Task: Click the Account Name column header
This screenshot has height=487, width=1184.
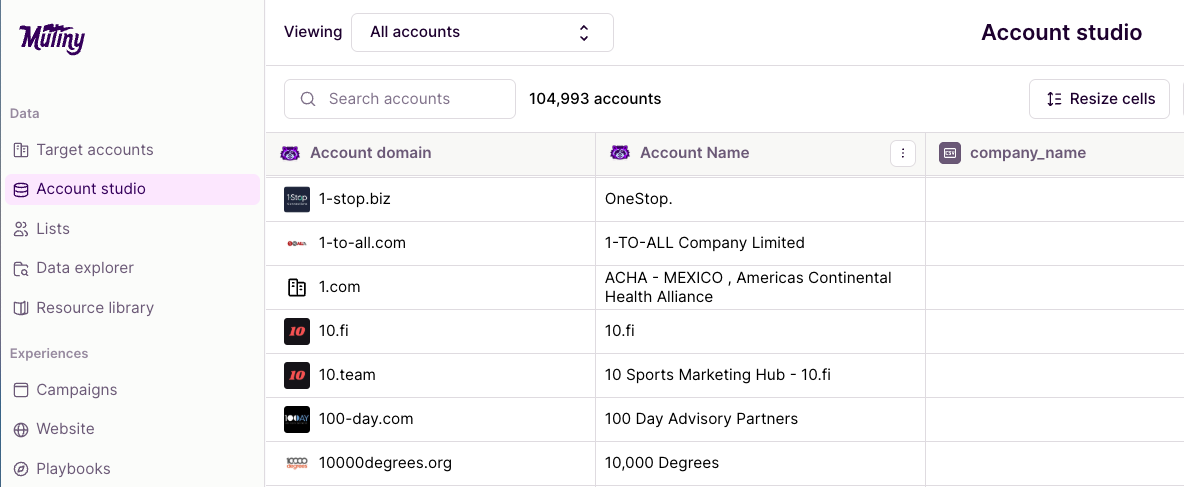Action: 760,153
